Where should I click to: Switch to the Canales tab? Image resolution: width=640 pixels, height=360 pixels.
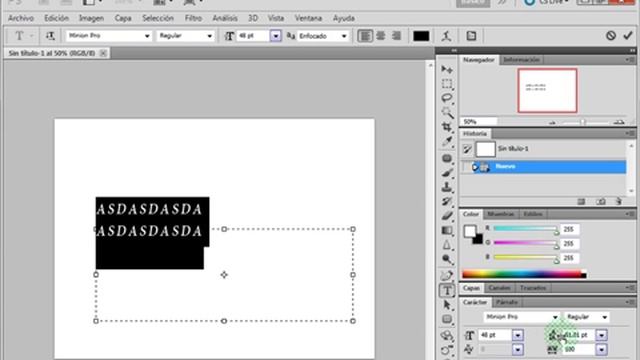tap(499, 288)
